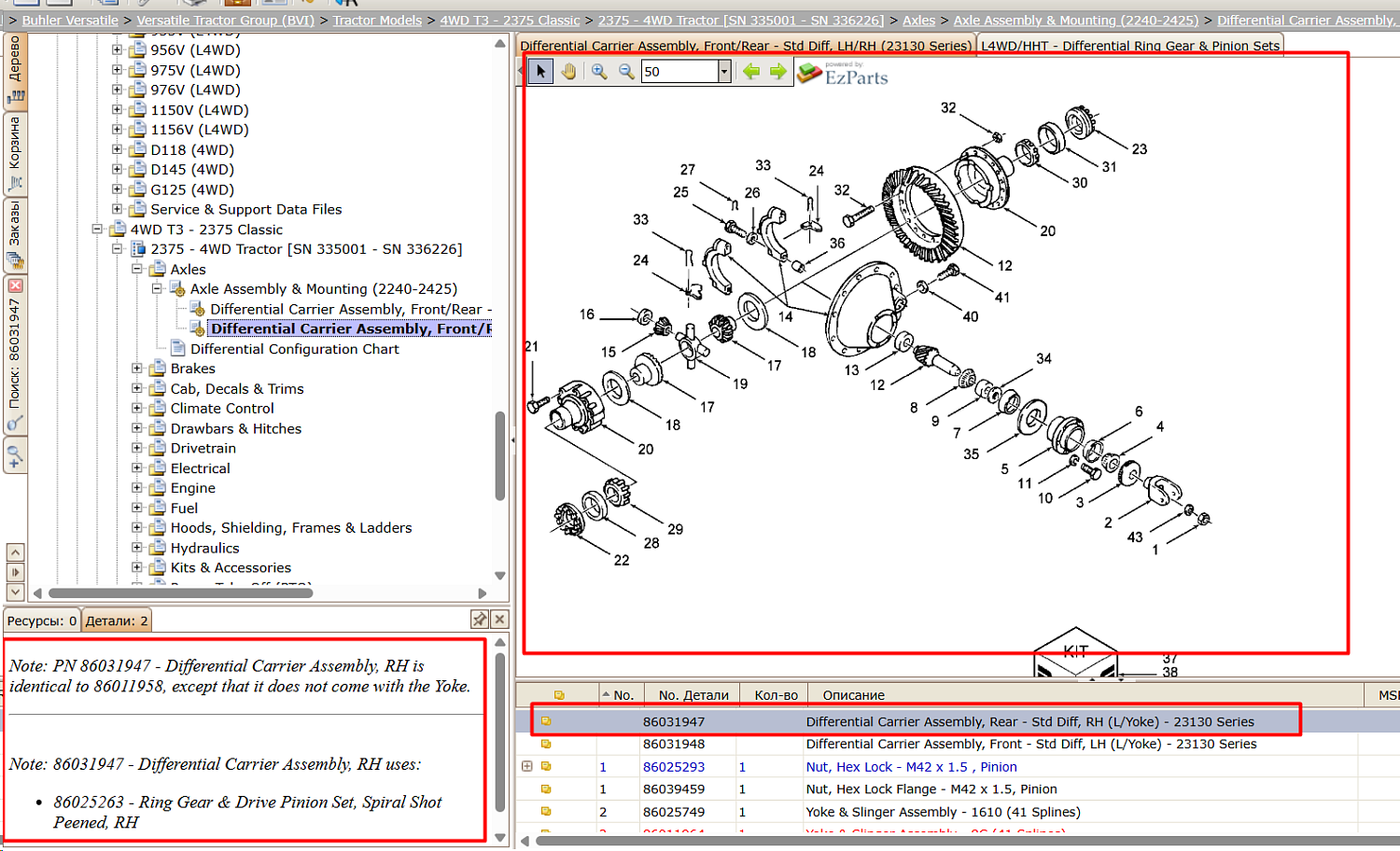Expand the Engine tree node
Screen dimensions: 1400x851
coord(136,488)
